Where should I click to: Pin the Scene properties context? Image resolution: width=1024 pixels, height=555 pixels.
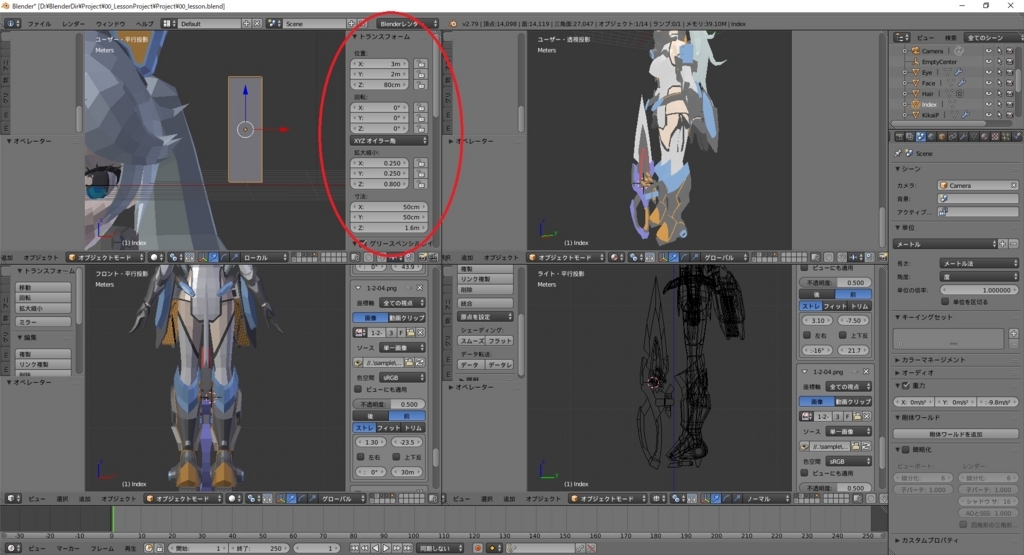tap(898, 153)
